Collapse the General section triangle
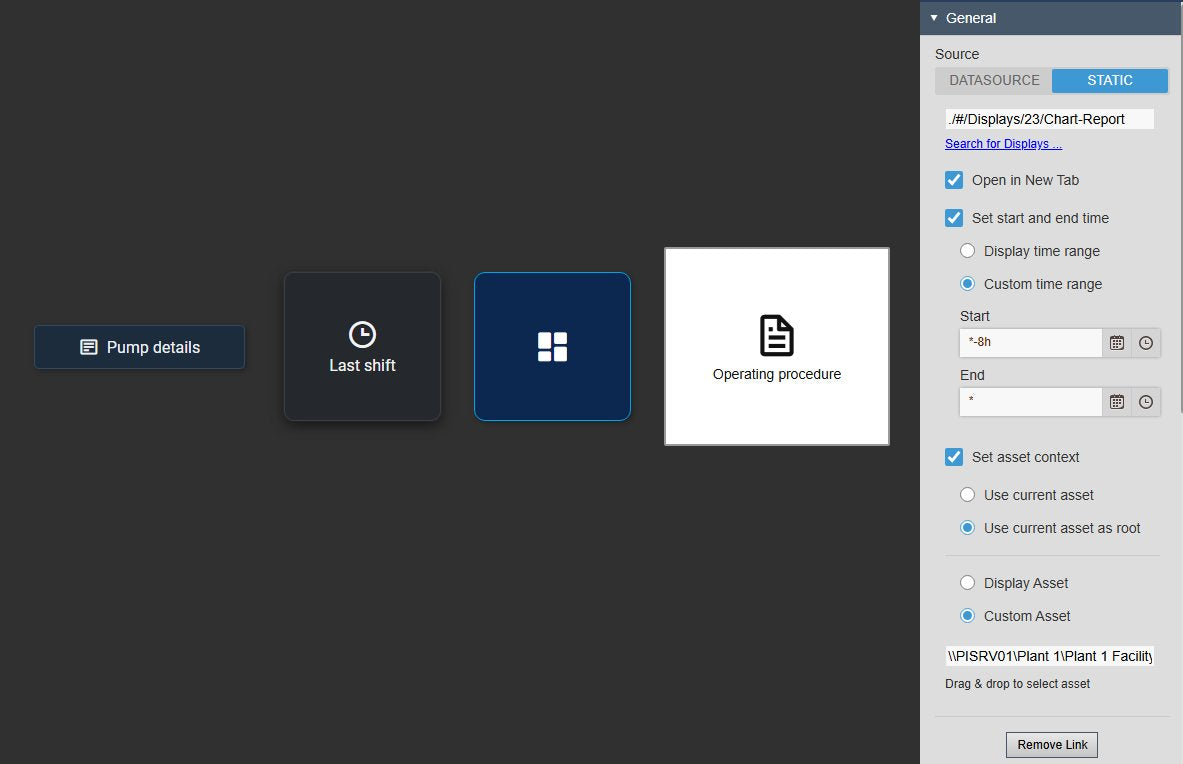This screenshot has width=1183, height=764. pyautogui.click(x=934, y=17)
